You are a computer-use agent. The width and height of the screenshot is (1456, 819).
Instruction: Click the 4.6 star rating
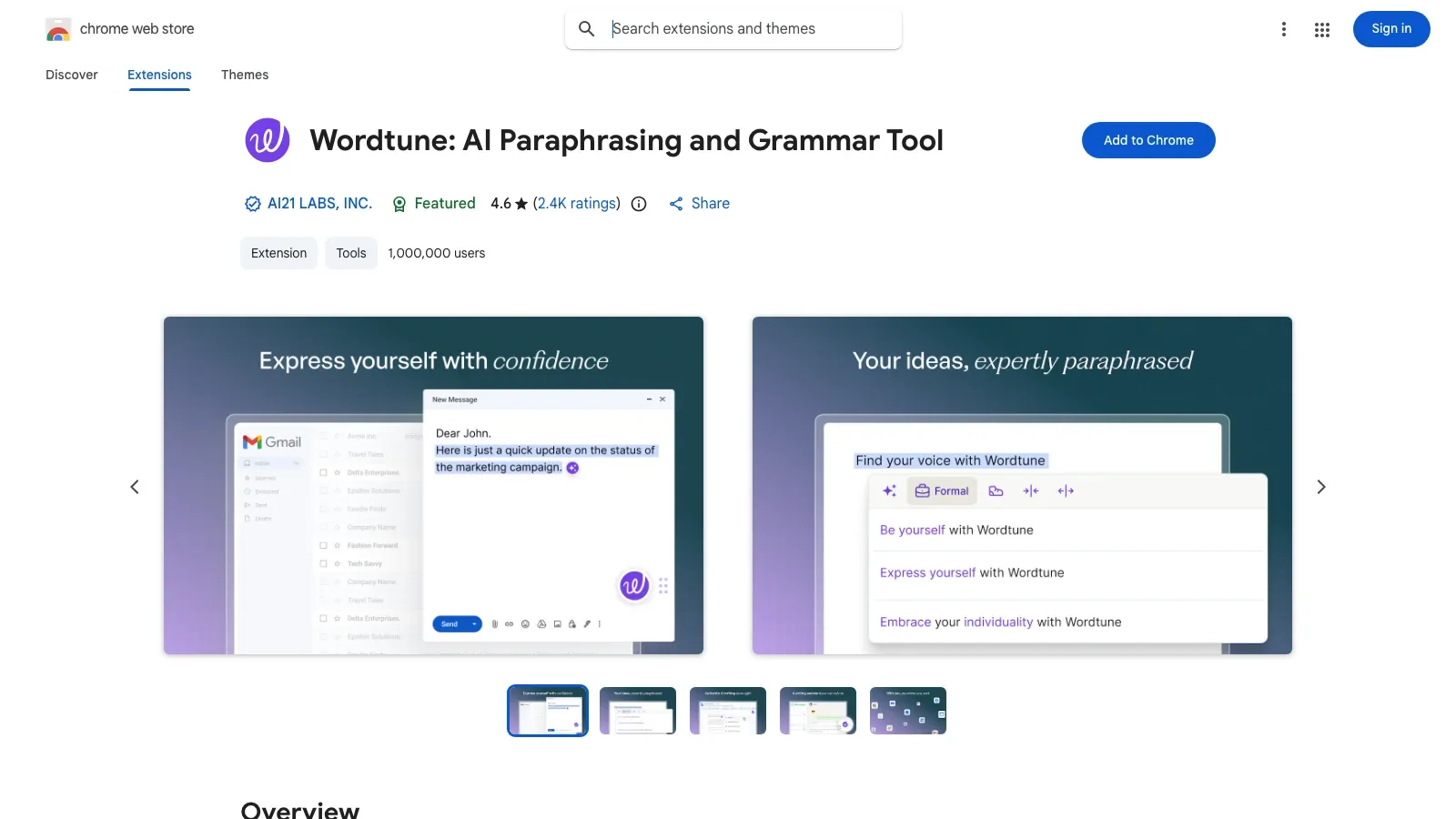click(509, 204)
